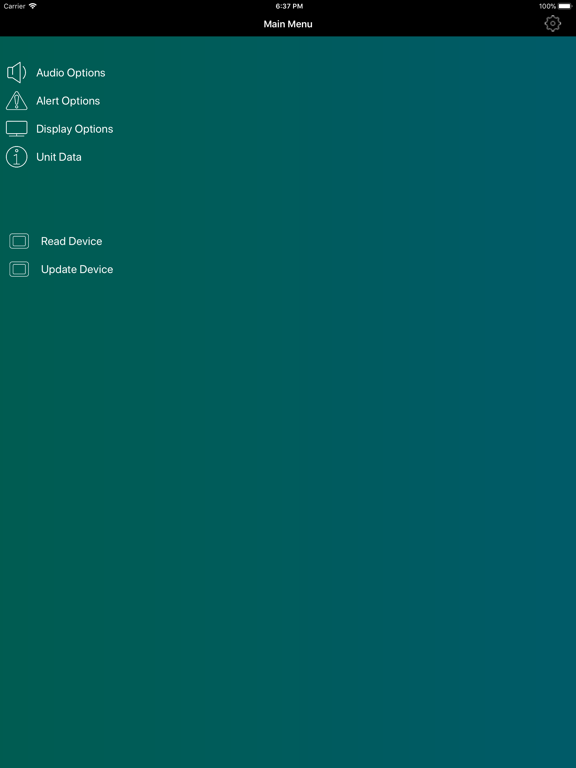The width and height of the screenshot is (576, 768).
Task: Open settings via the gear icon
Action: (552, 24)
